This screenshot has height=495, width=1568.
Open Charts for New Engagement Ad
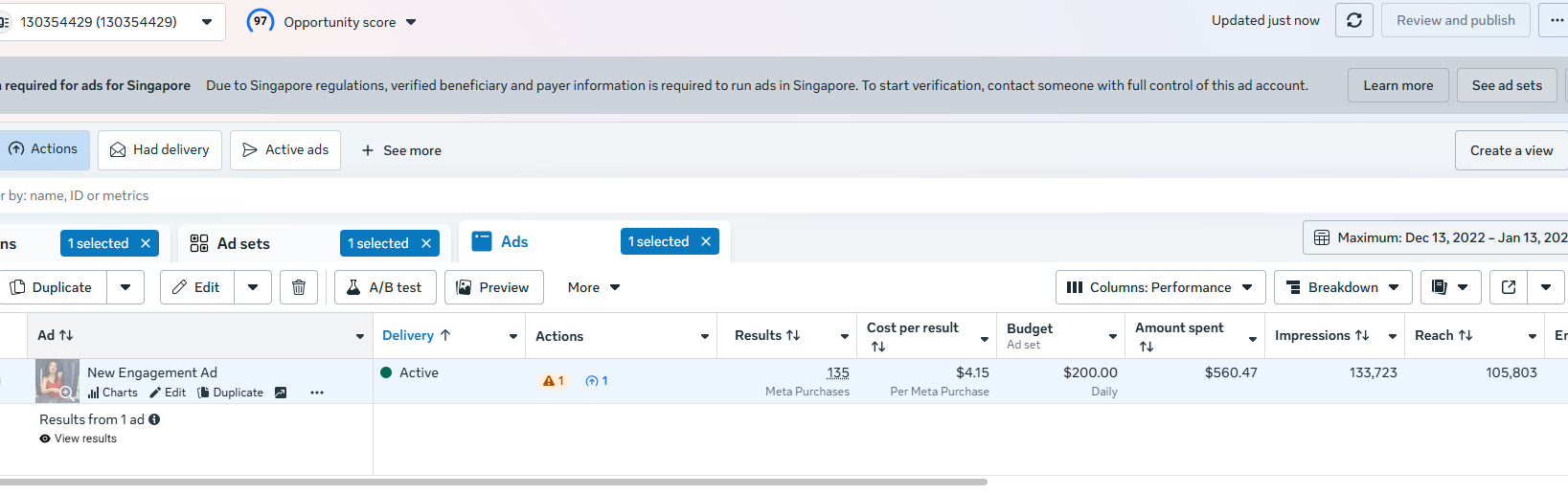[x=113, y=393]
